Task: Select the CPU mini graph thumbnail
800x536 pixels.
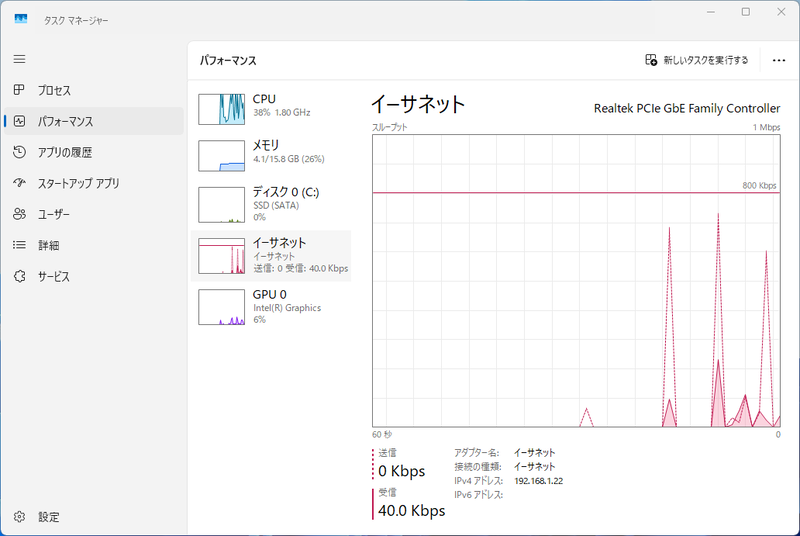Action: [x=221, y=109]
